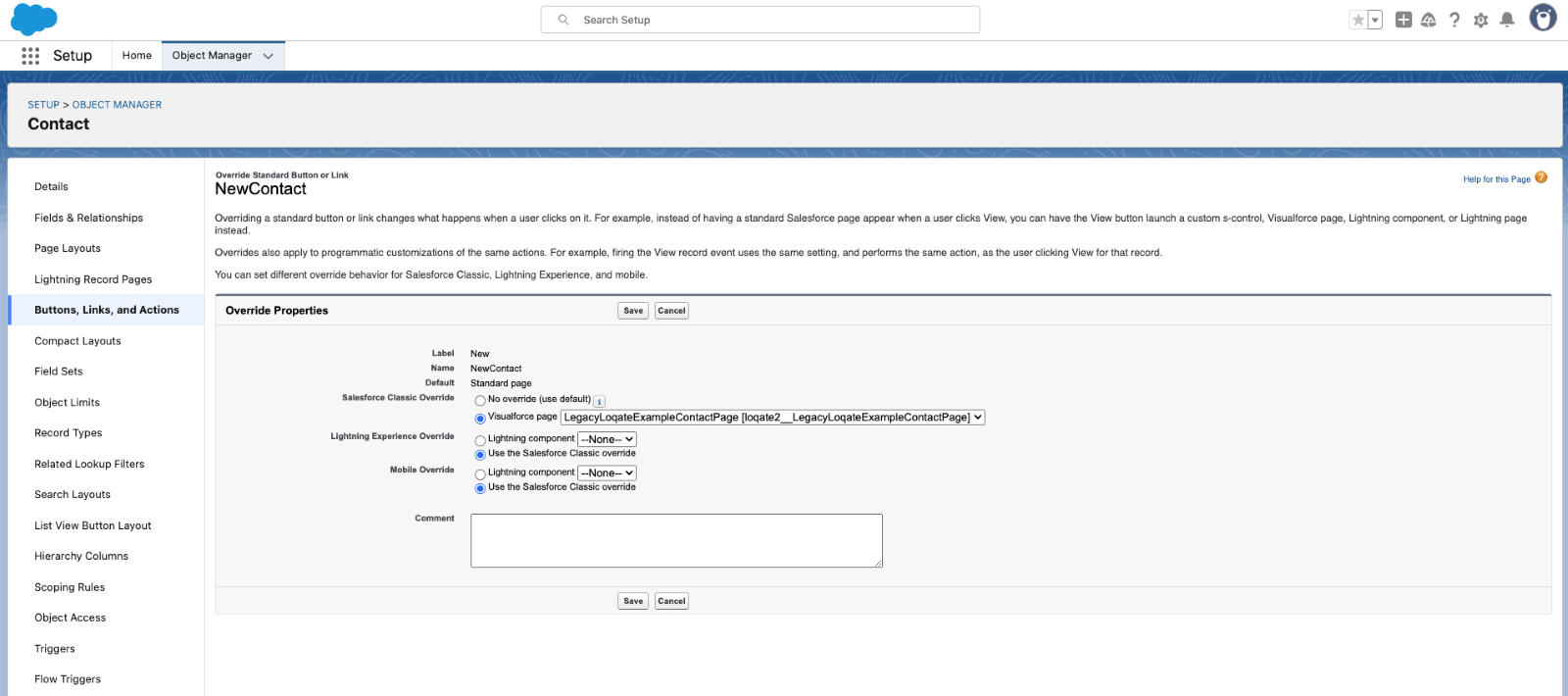Open Lightning Record Pages in the sidebar
This screenshot has width=1568, height=696.
(93, 279)
